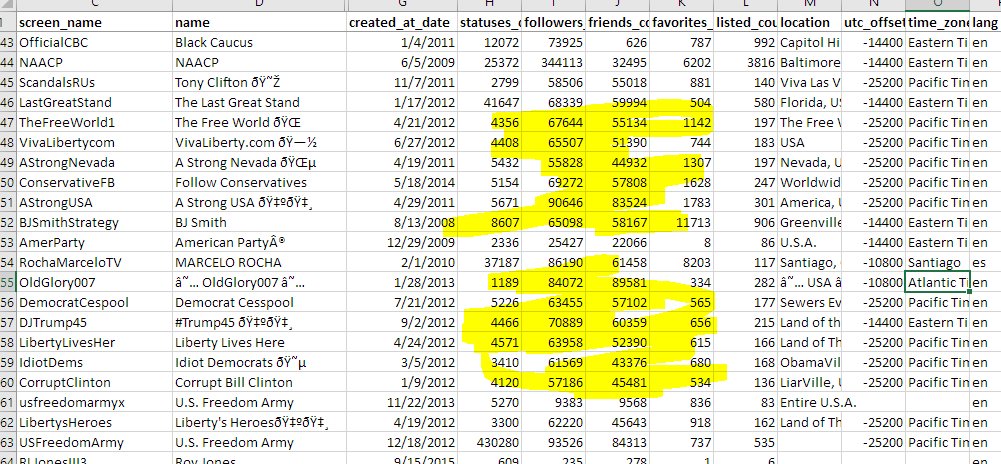Select friends value 89581
Viewport: 1001px width, 464px height.
[x=618, y=283]
